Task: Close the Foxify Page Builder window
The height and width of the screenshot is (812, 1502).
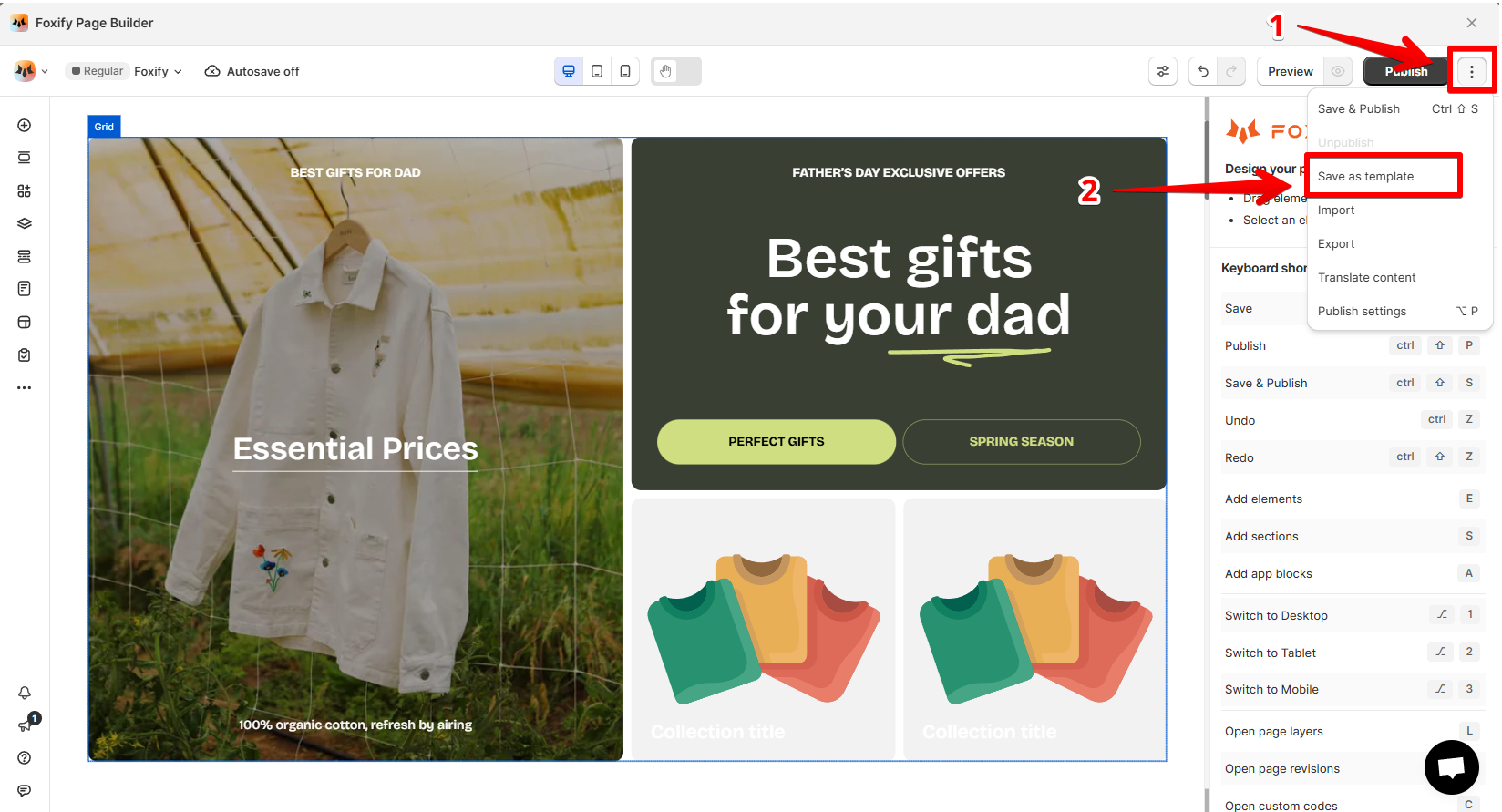Action: [1472, 23]
